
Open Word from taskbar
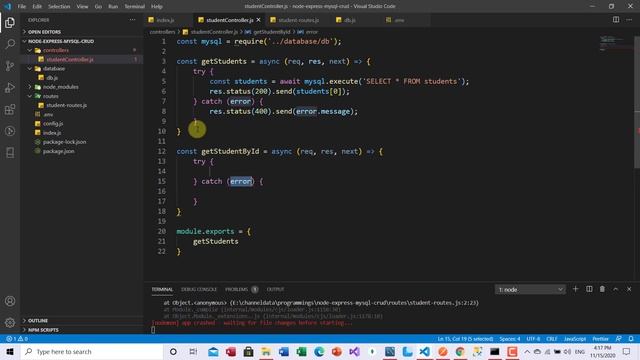coord(284,351)
